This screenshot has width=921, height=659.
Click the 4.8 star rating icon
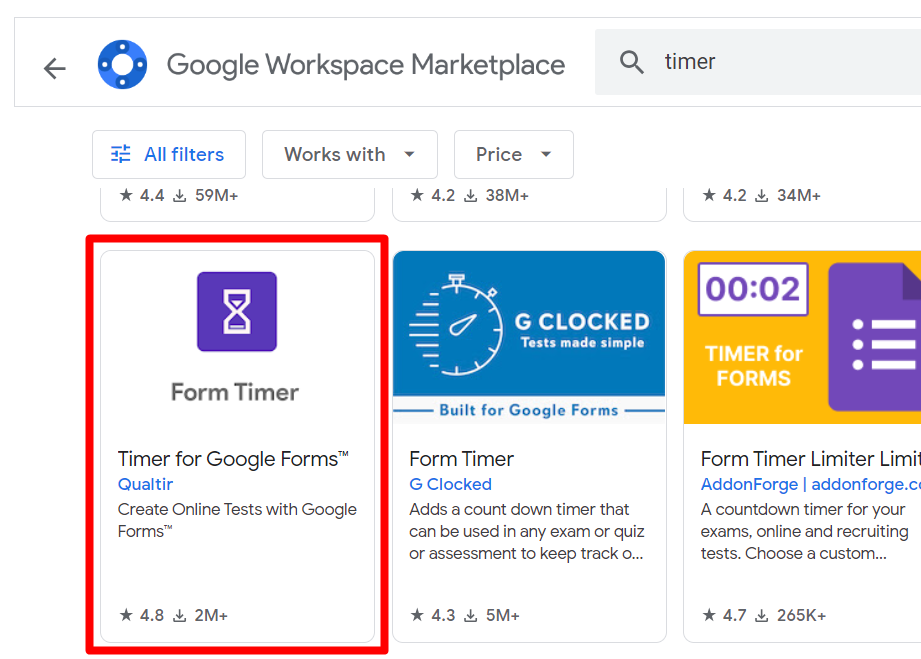click(126, 615)
